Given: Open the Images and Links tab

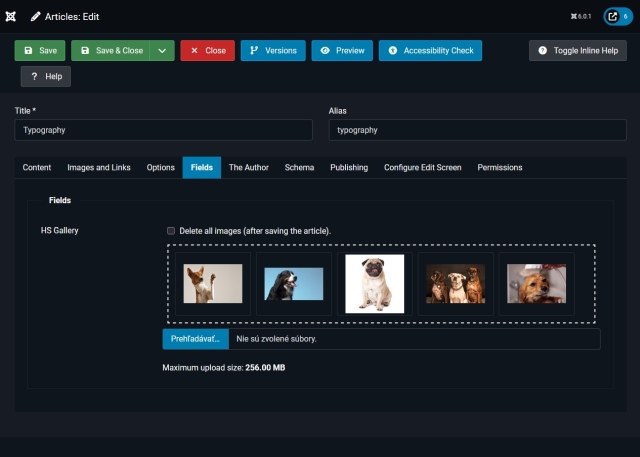Looking at the screenshot, I should (99, 168).
